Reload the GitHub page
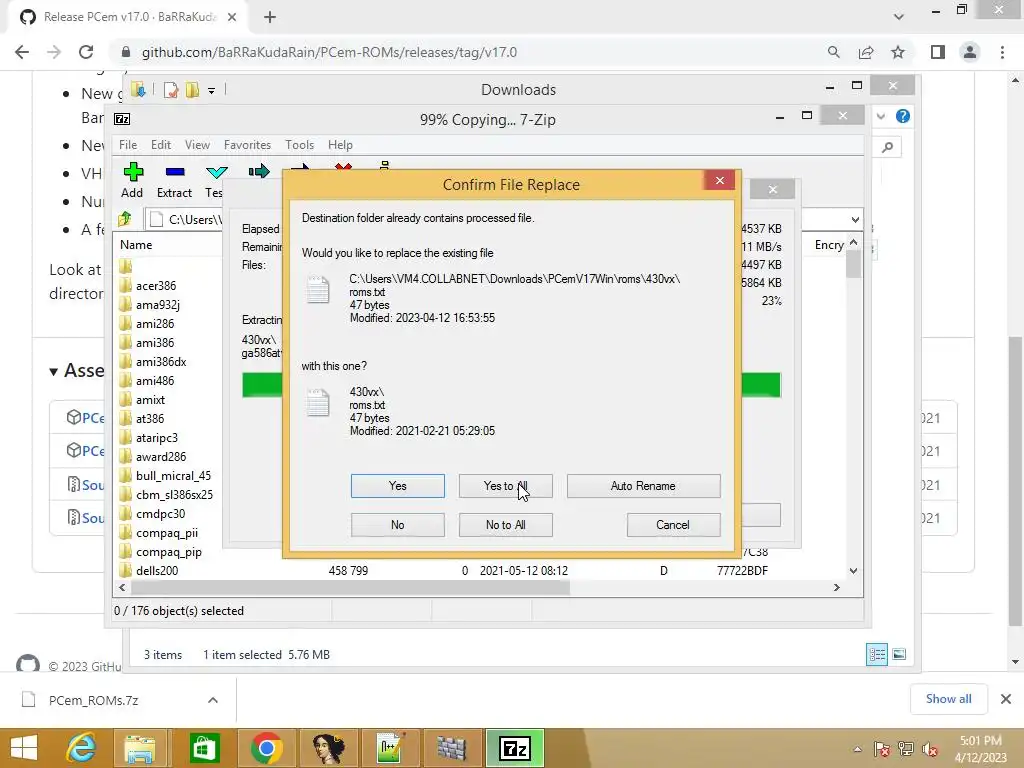 coord(86,52)
